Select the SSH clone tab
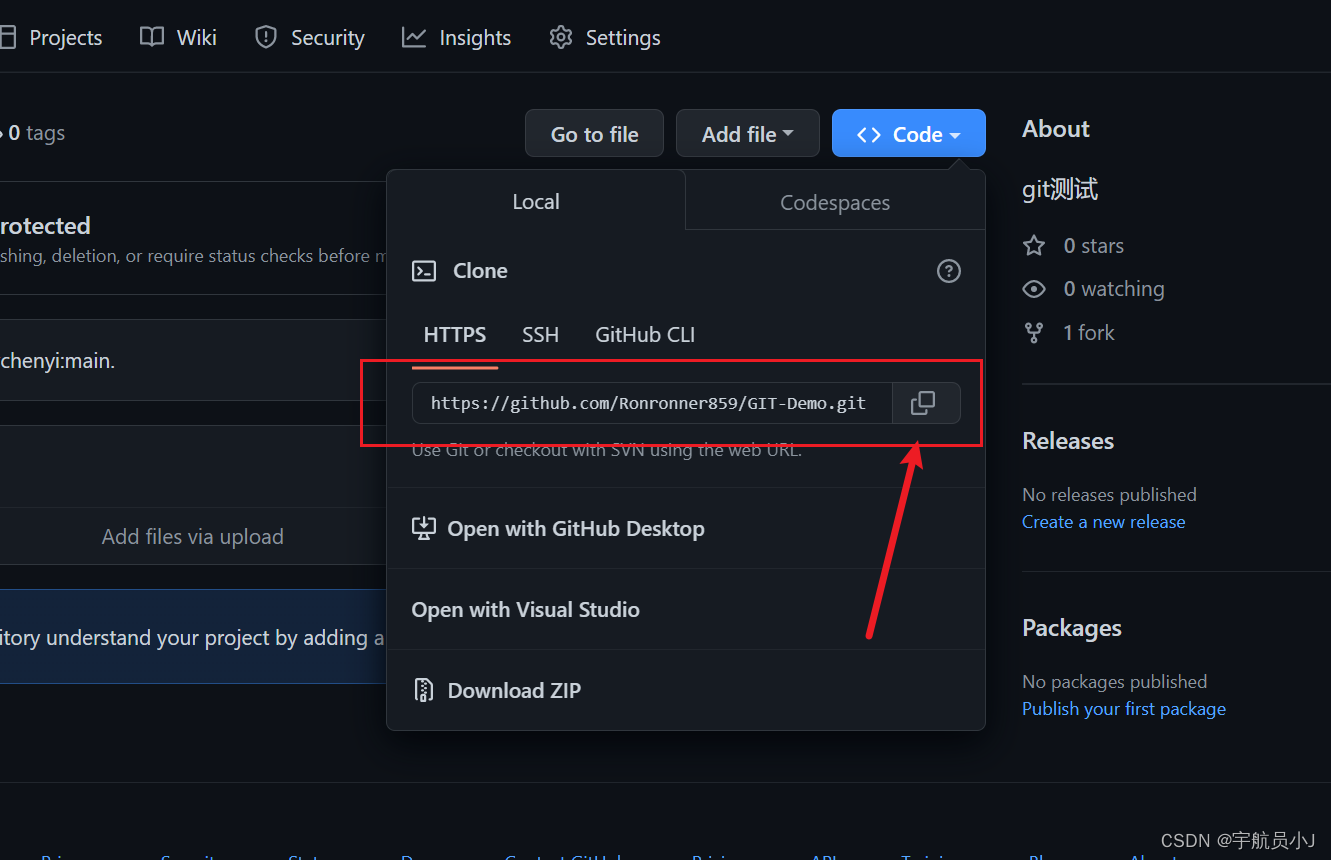 click(540, 334)
